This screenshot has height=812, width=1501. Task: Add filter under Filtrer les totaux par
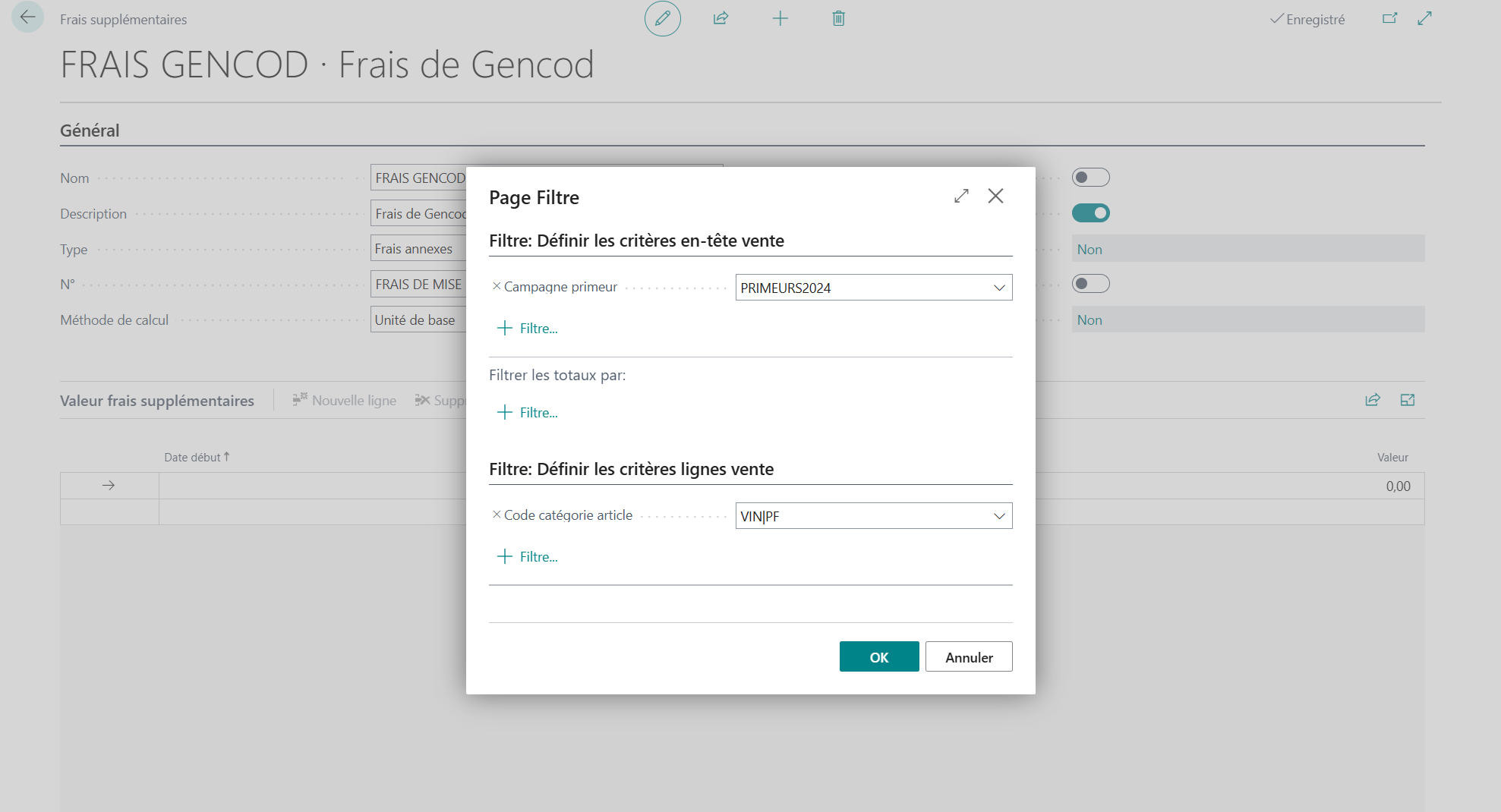528,413
